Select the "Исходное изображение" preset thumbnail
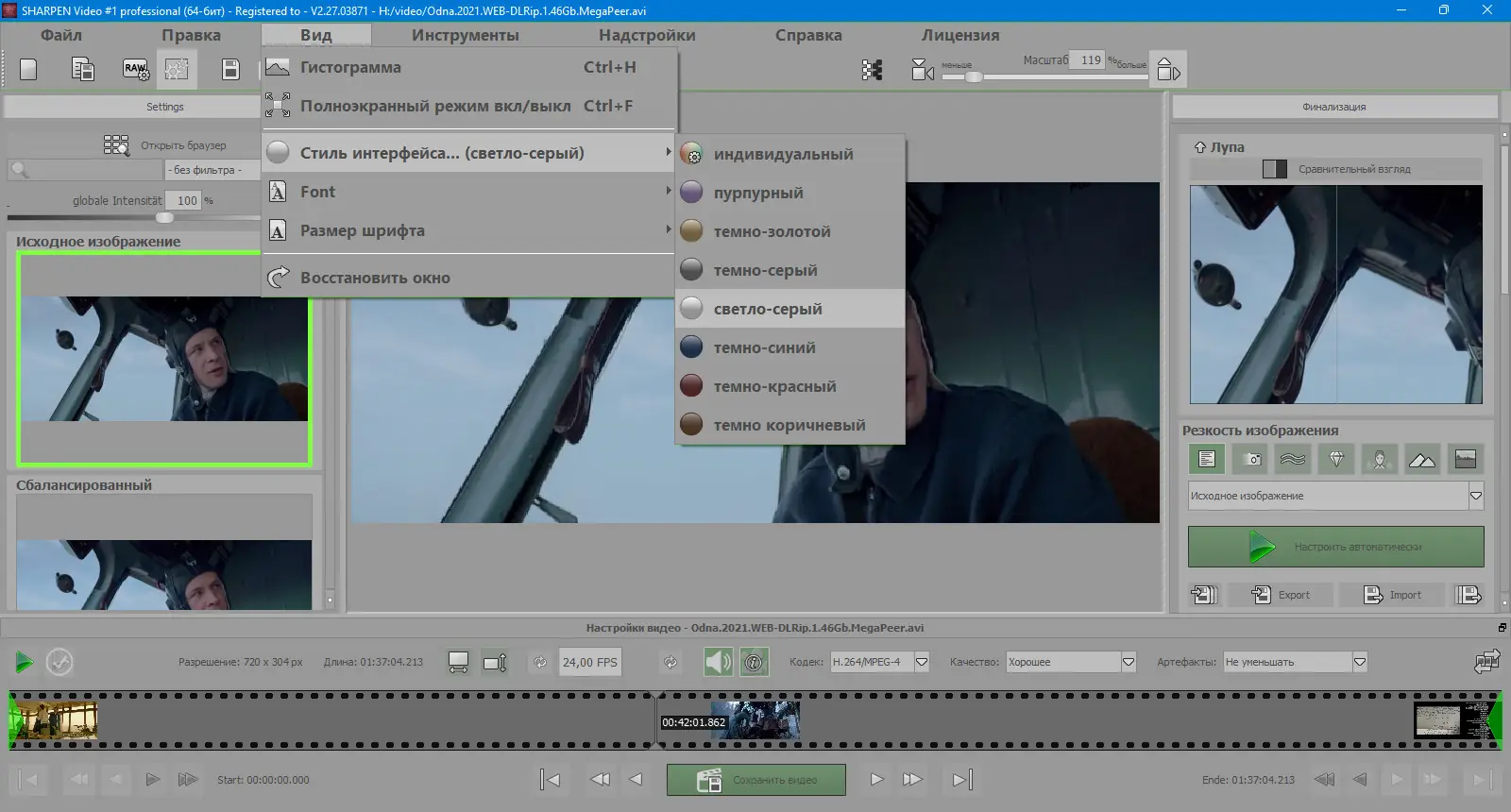1511x812 pixels. [164, 359]
